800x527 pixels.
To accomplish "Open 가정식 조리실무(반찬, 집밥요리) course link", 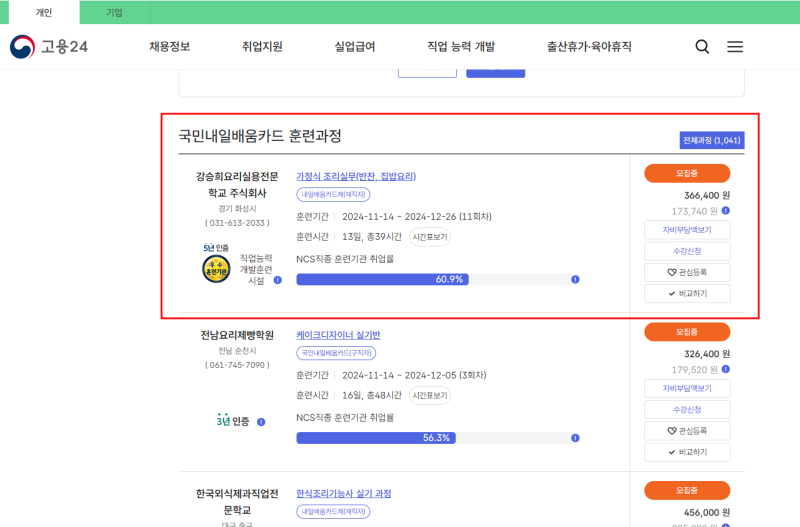I will [356, 177].
